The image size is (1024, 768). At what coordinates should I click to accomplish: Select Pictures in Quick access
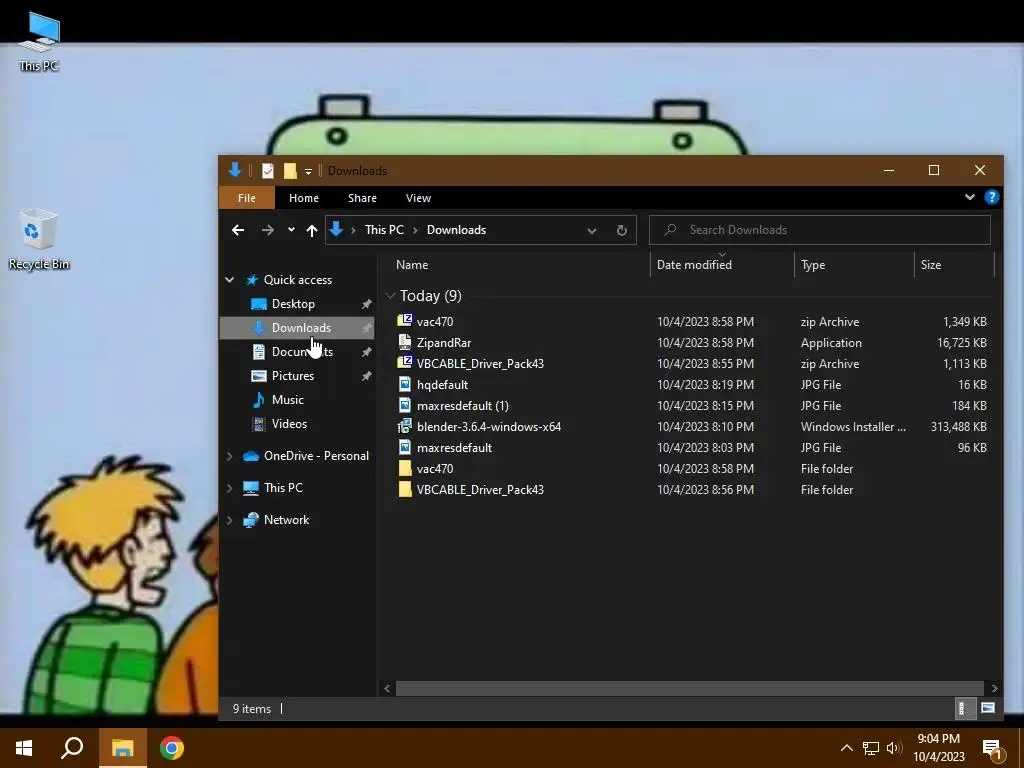pos(293,376)
